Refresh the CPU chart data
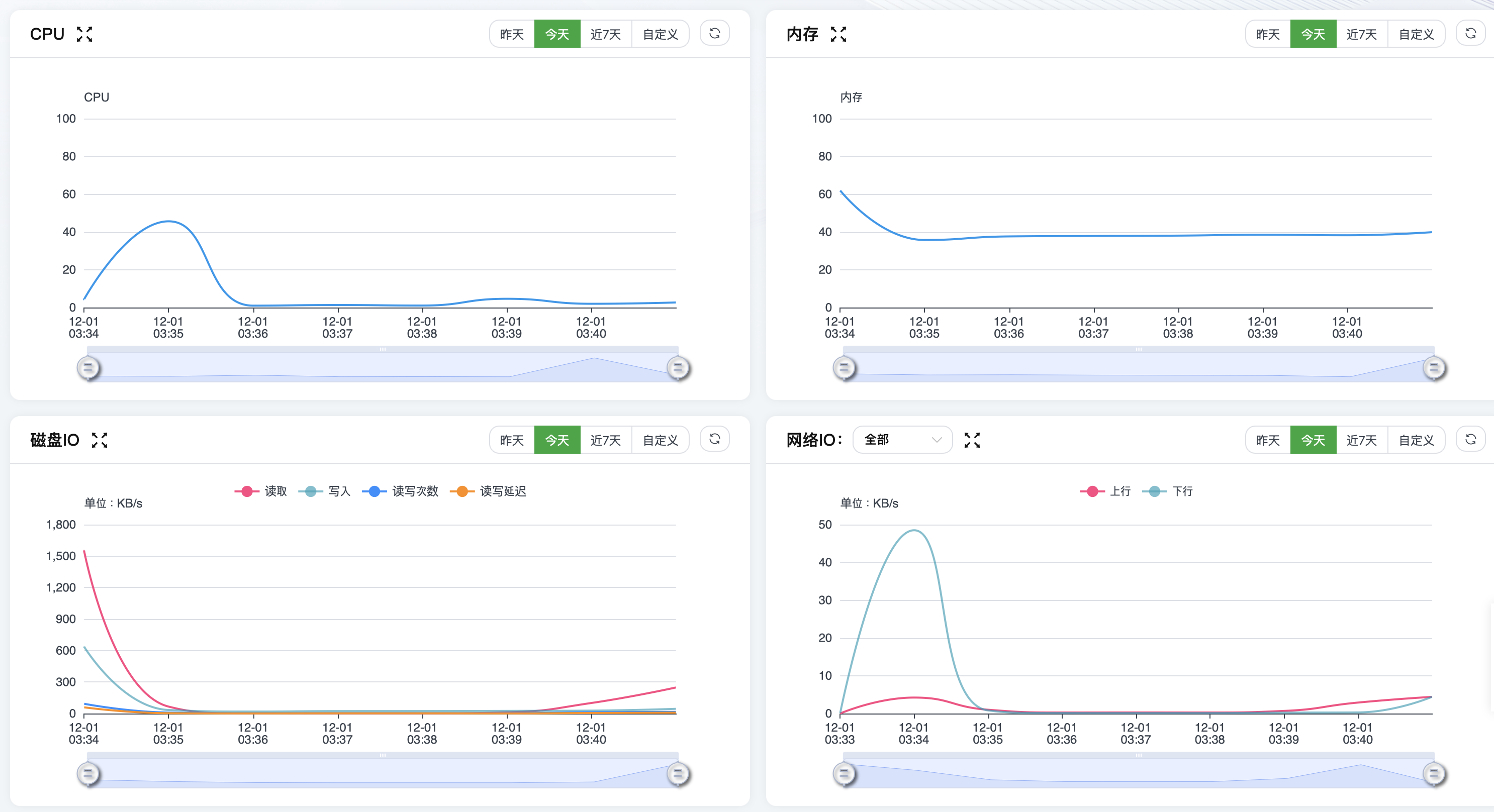 pyautogui.click(x=714, y=34)
